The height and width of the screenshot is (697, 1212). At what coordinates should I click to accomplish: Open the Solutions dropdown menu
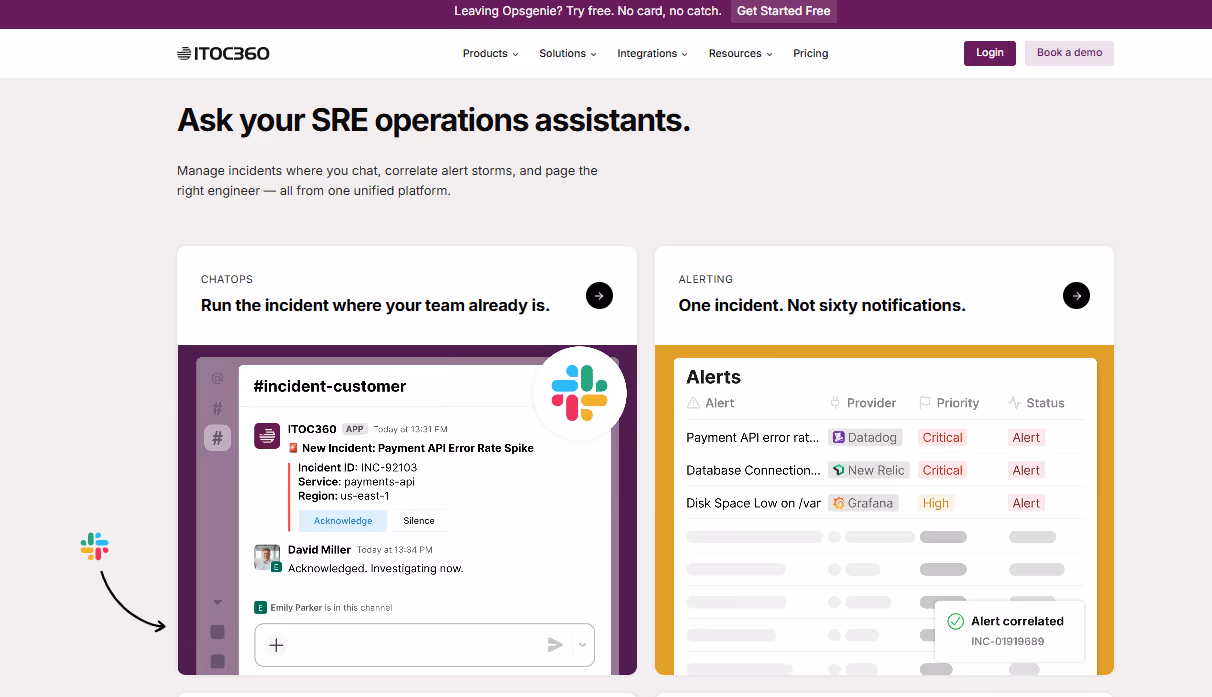coord(567,54)
